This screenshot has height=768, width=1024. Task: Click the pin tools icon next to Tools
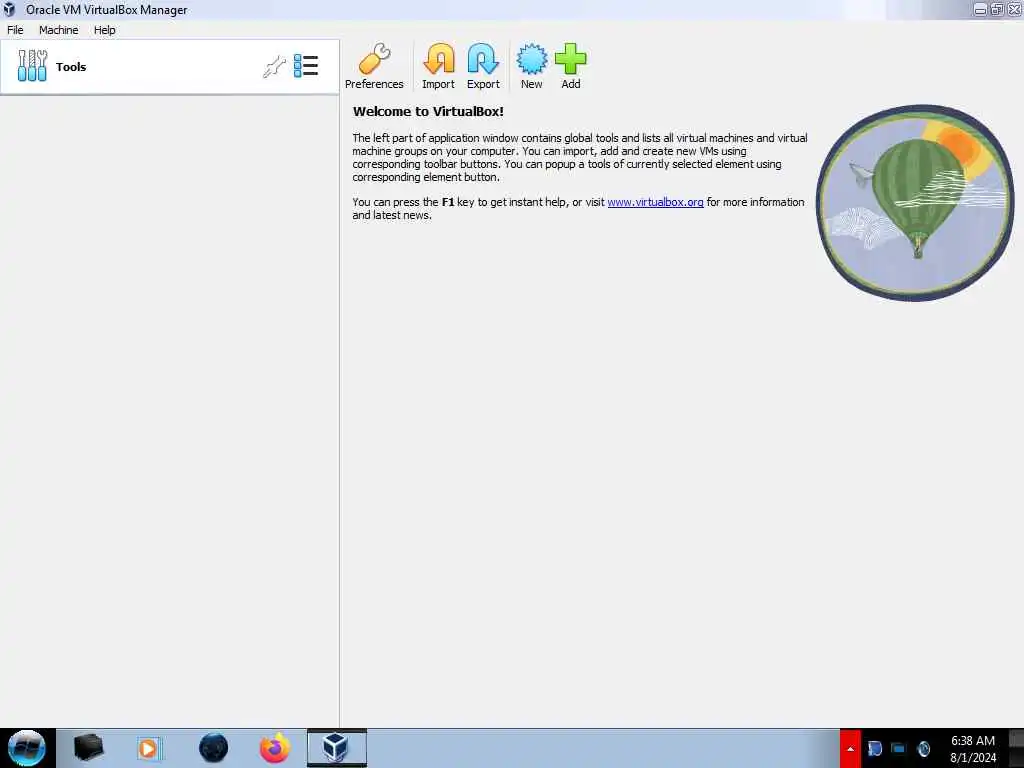275,66
